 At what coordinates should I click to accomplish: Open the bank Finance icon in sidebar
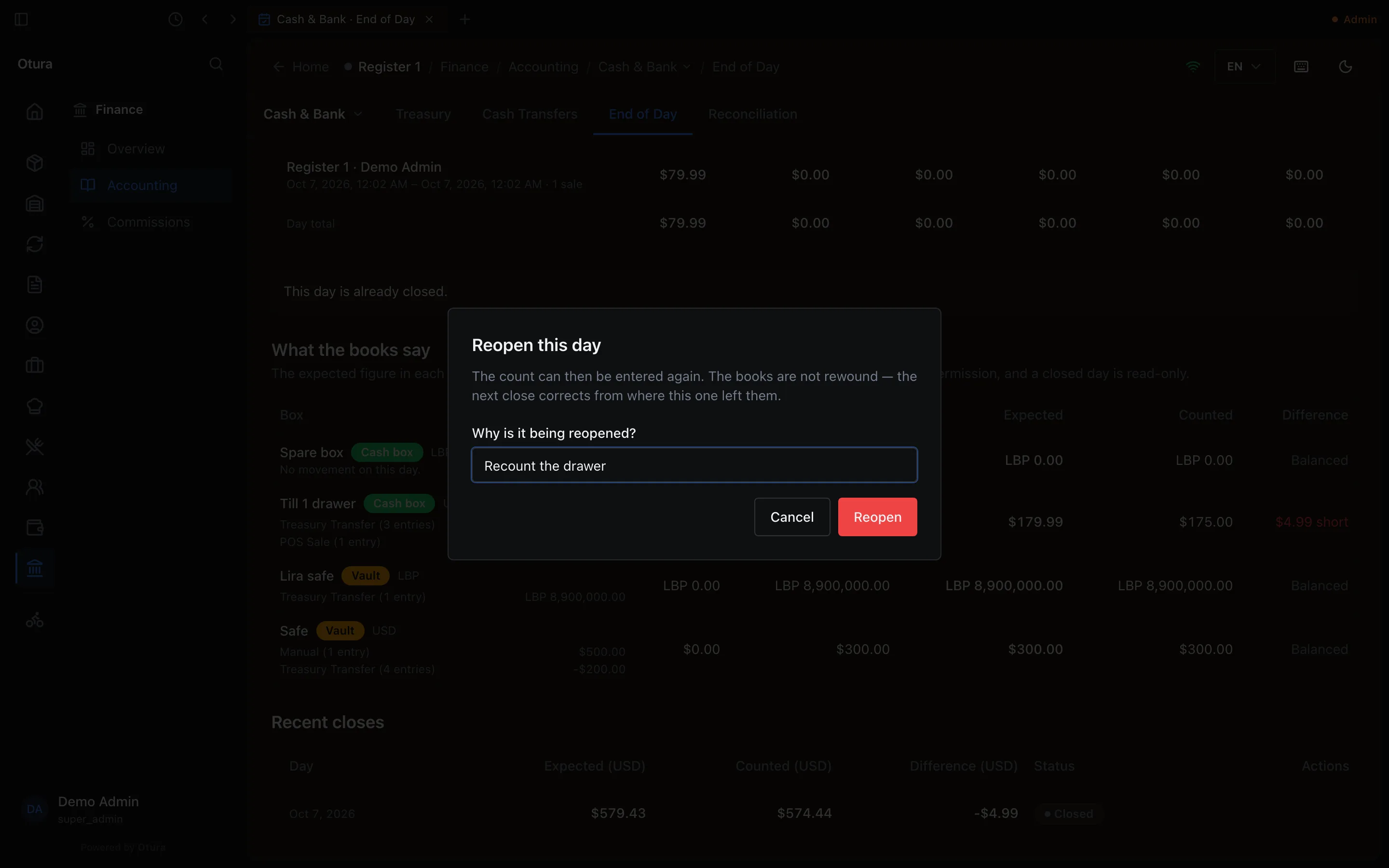pyautogui.click(x=34, y=568)
